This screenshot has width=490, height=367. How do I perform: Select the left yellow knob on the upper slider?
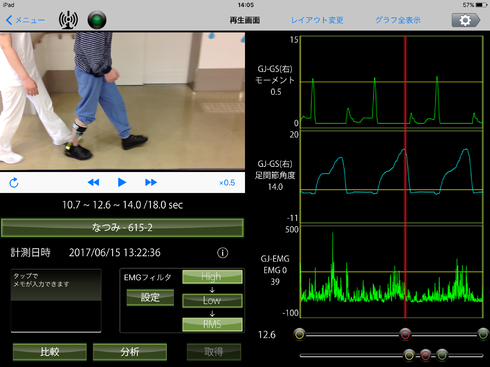(300, 334)
